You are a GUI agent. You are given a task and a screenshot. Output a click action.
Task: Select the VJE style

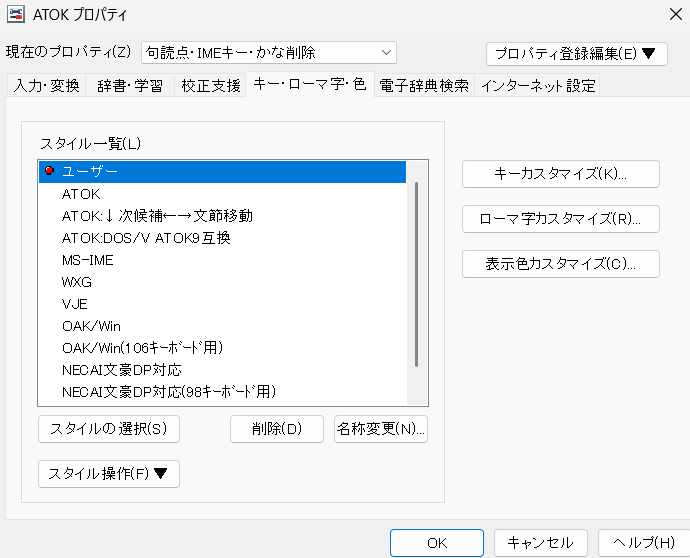pyautogui.click(x=222, y=304)
